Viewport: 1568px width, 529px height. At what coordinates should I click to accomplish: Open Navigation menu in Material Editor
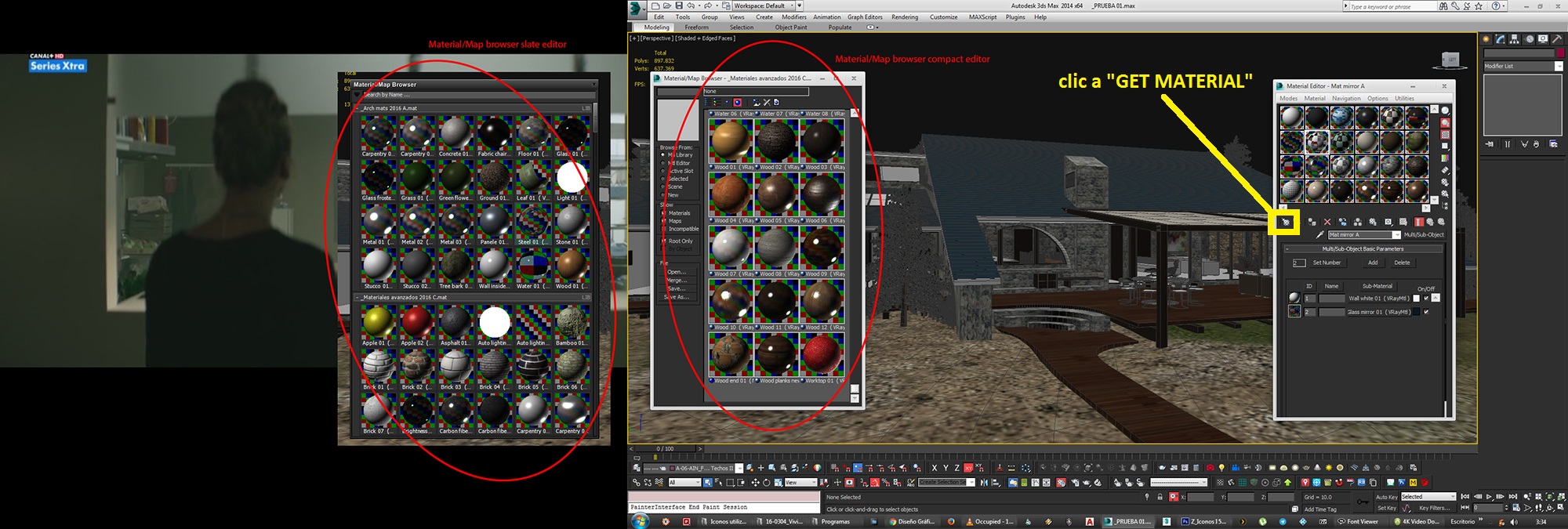(1346, 98)
